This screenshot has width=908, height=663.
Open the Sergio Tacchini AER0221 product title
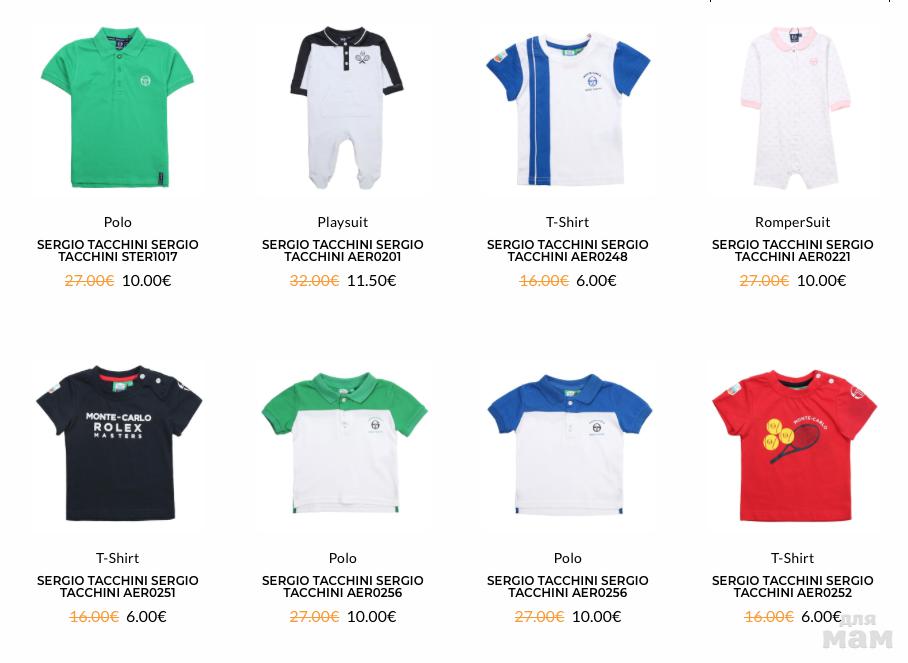(x=792, y=251)
